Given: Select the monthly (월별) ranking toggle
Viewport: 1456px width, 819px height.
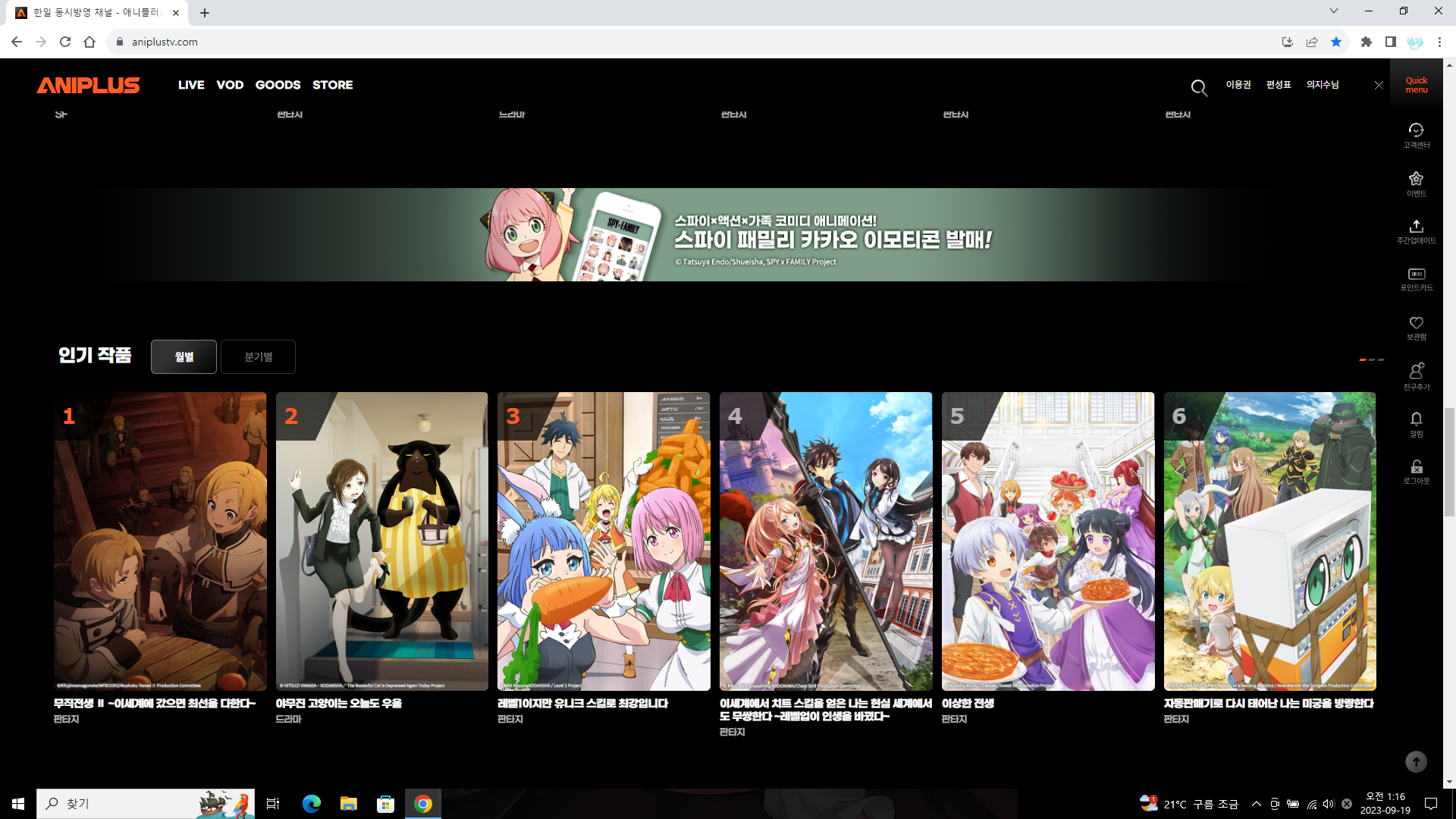Looking at the screenshot, I should (x=184, y=356).
